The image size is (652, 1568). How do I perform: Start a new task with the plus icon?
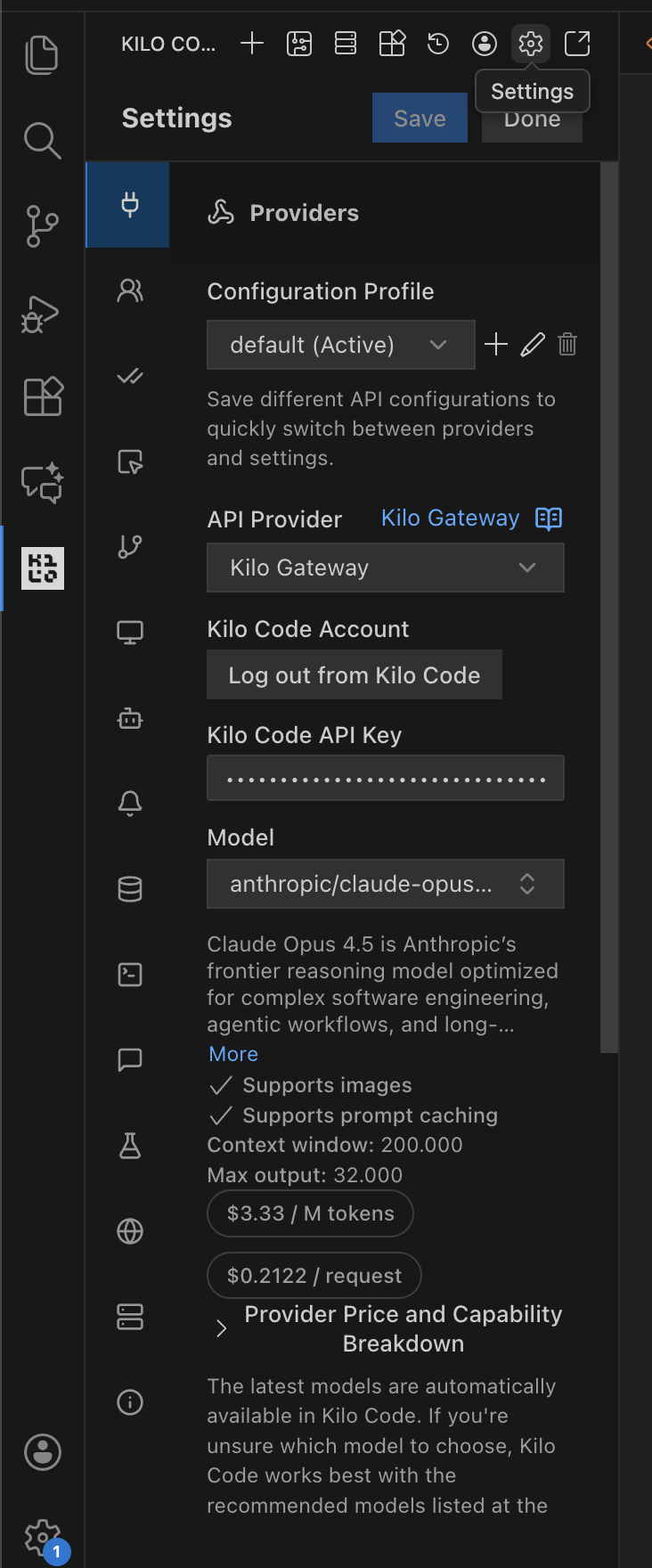(252, 43)
